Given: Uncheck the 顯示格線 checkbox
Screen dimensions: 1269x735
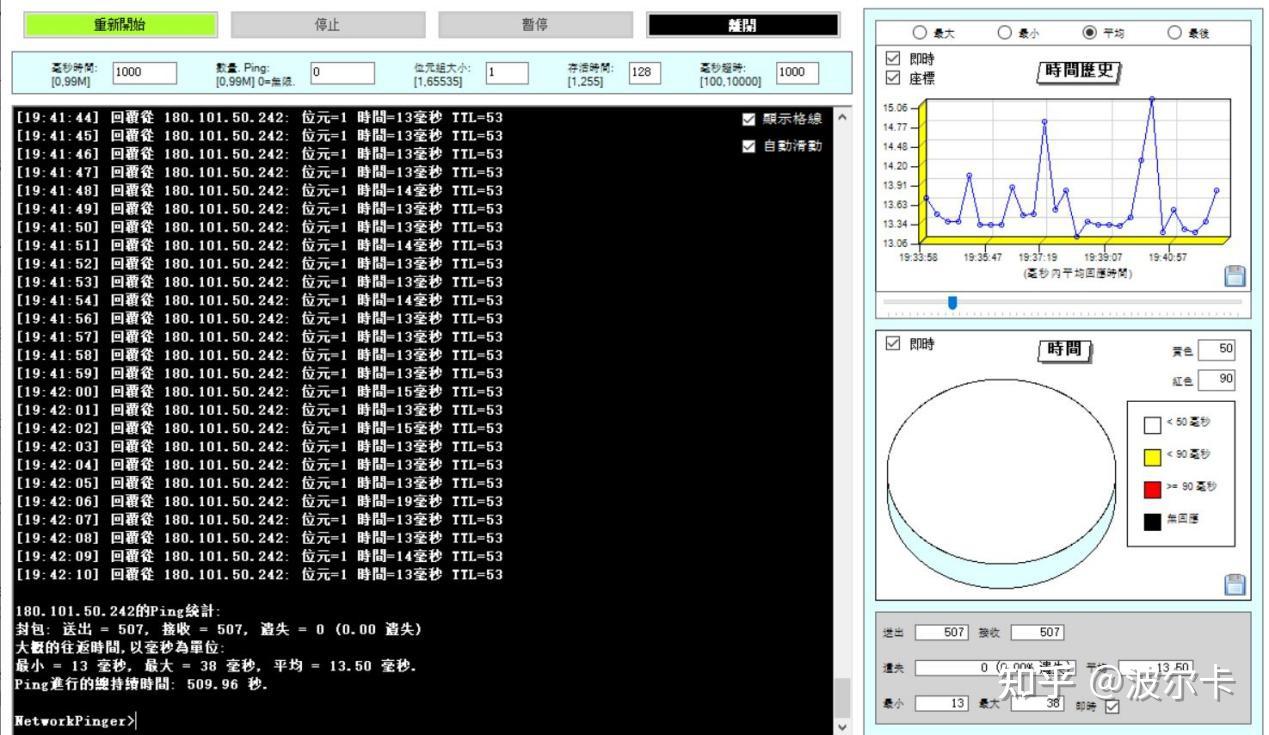Looking at the screenshot, I should click(749, 117).
